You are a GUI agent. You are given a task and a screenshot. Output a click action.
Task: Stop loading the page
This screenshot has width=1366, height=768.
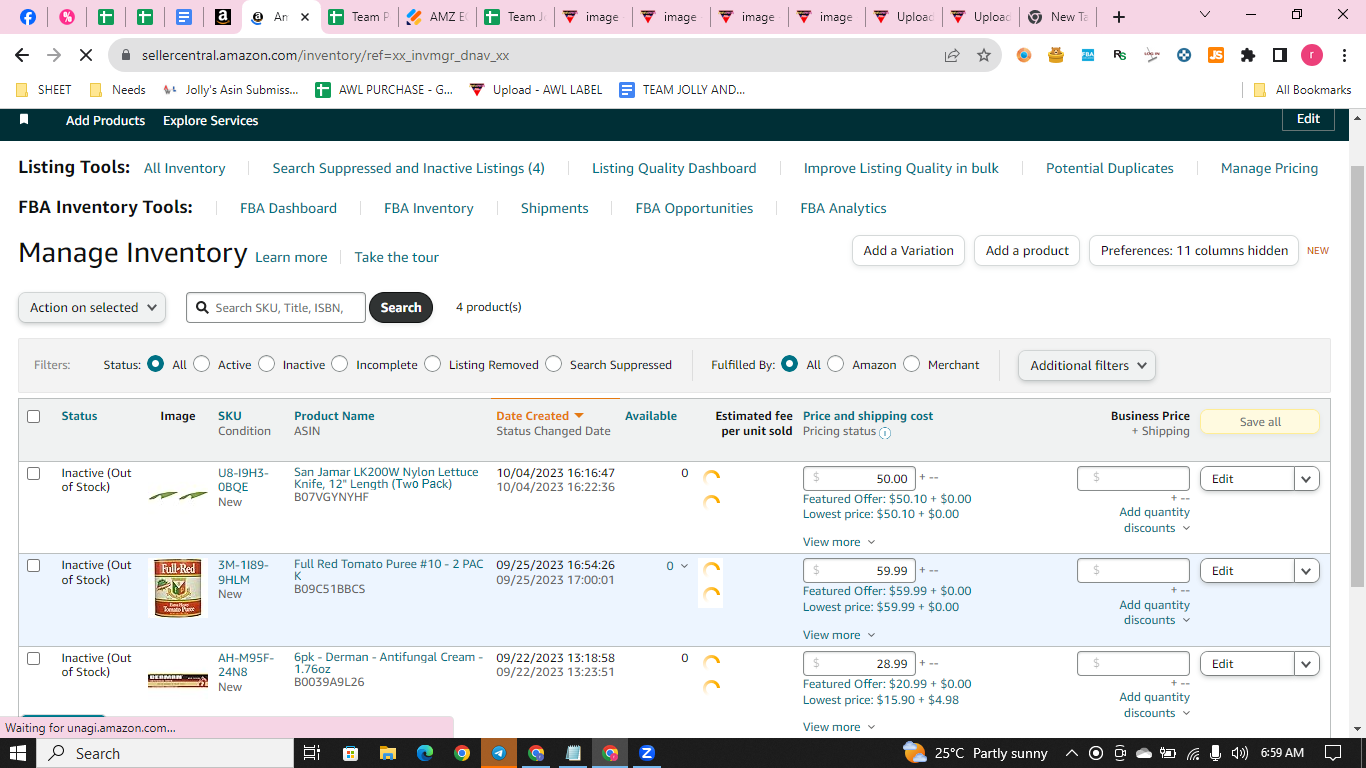click(x=86, y=55)
